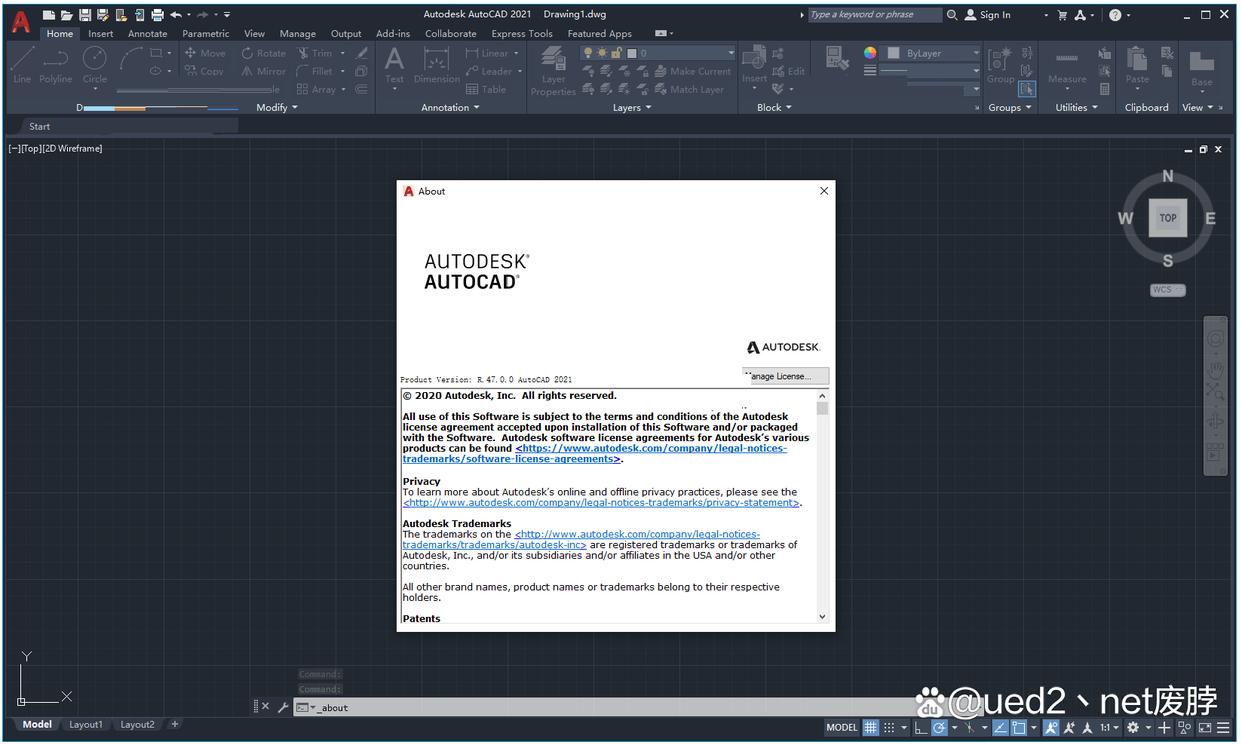Insert a Table from Annotation panel
This screenshot has width=1242, height=745.
(487, 89)
